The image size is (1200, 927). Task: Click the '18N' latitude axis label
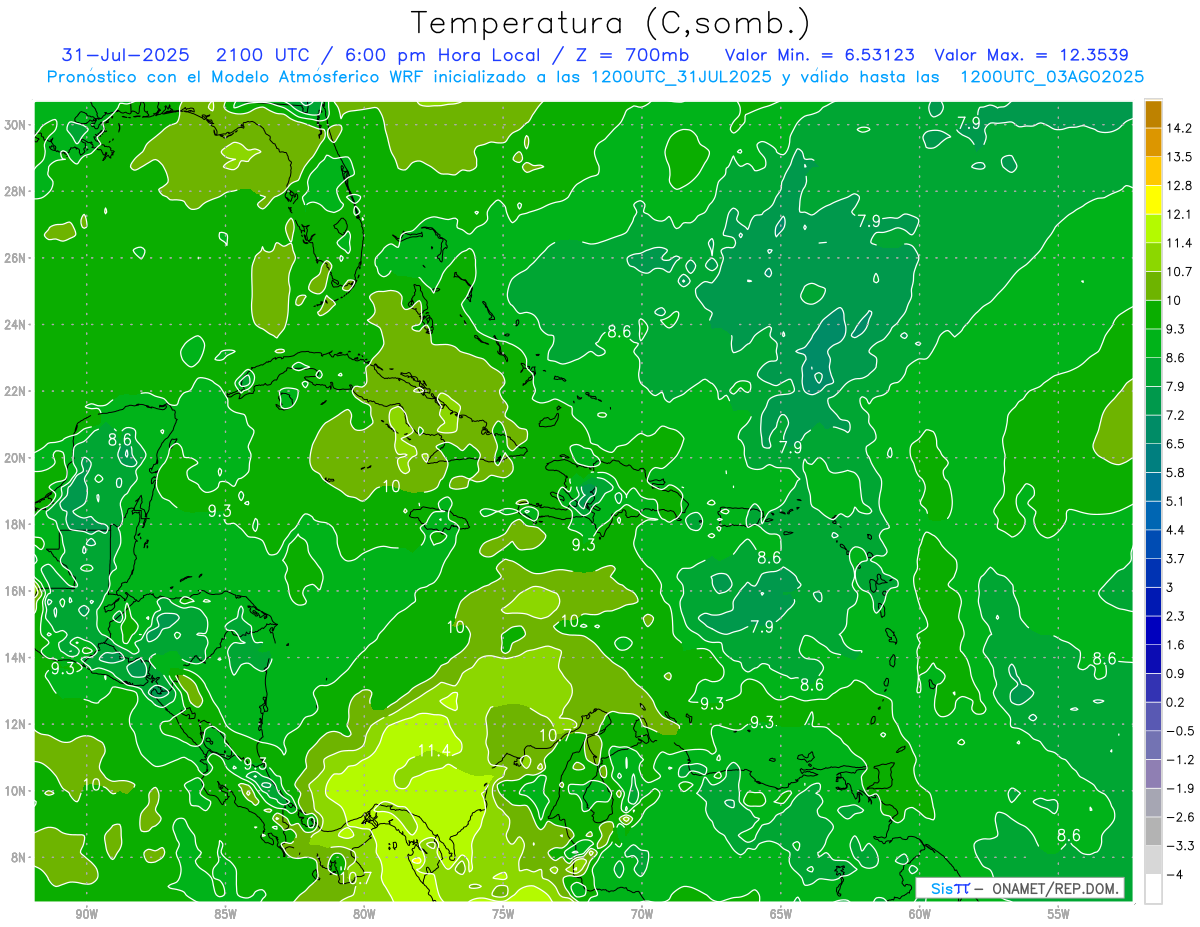click(x=16, y=524)
